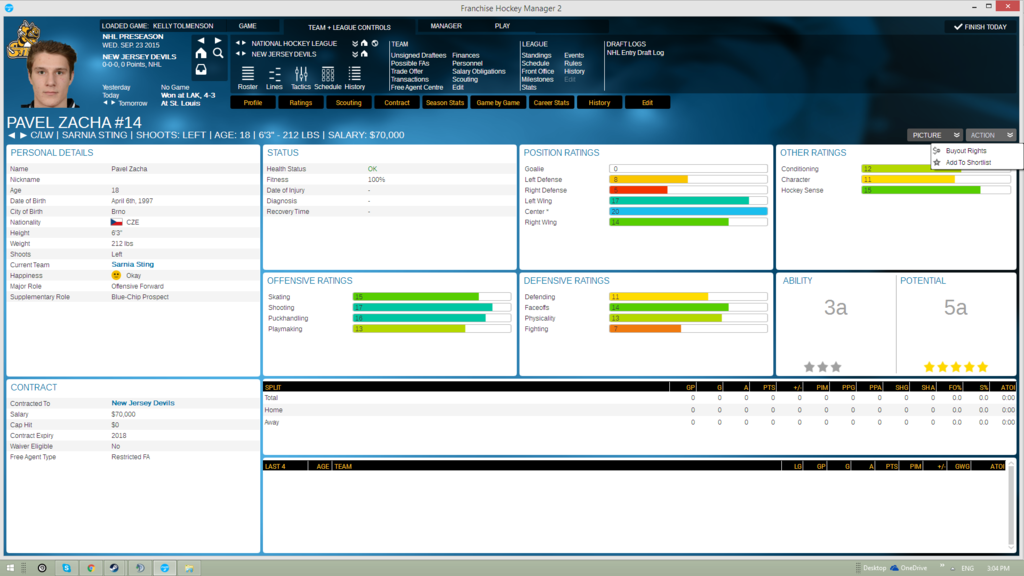Screen dimensions: 1024x576
Task: Click the Schedule grid icon
Action: 328,73
